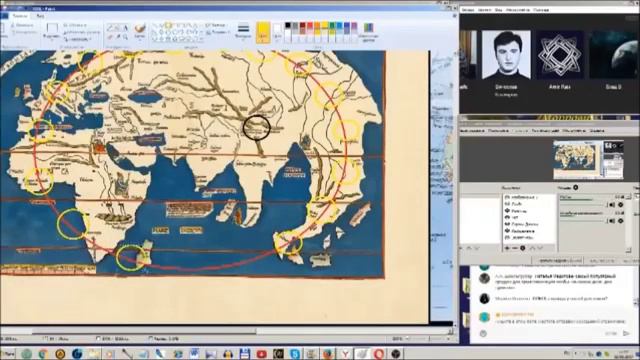Viewport: 640px width, 360px height.
Task: Select the top row in OBS Sources list
Action: 529,197
